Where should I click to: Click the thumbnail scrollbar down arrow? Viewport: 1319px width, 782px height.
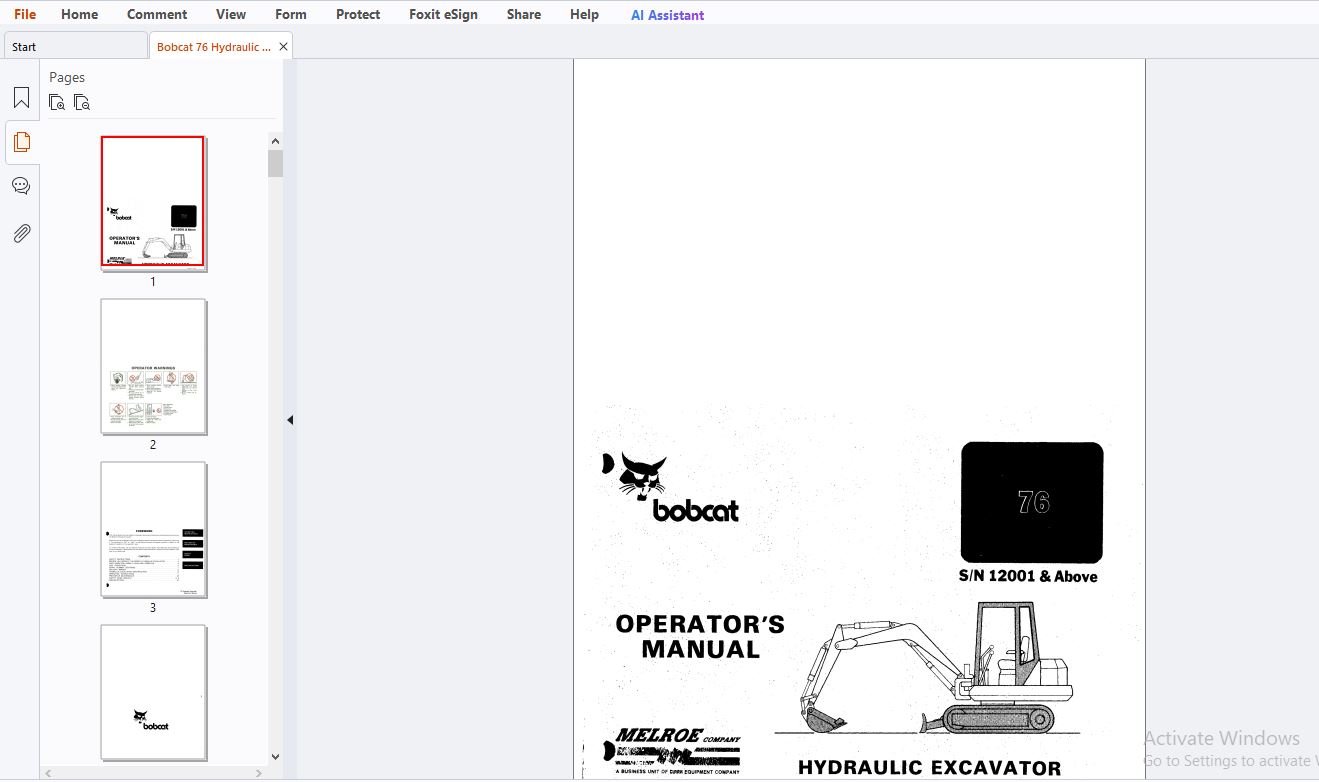pyautogui.click(x=275, y=757)
